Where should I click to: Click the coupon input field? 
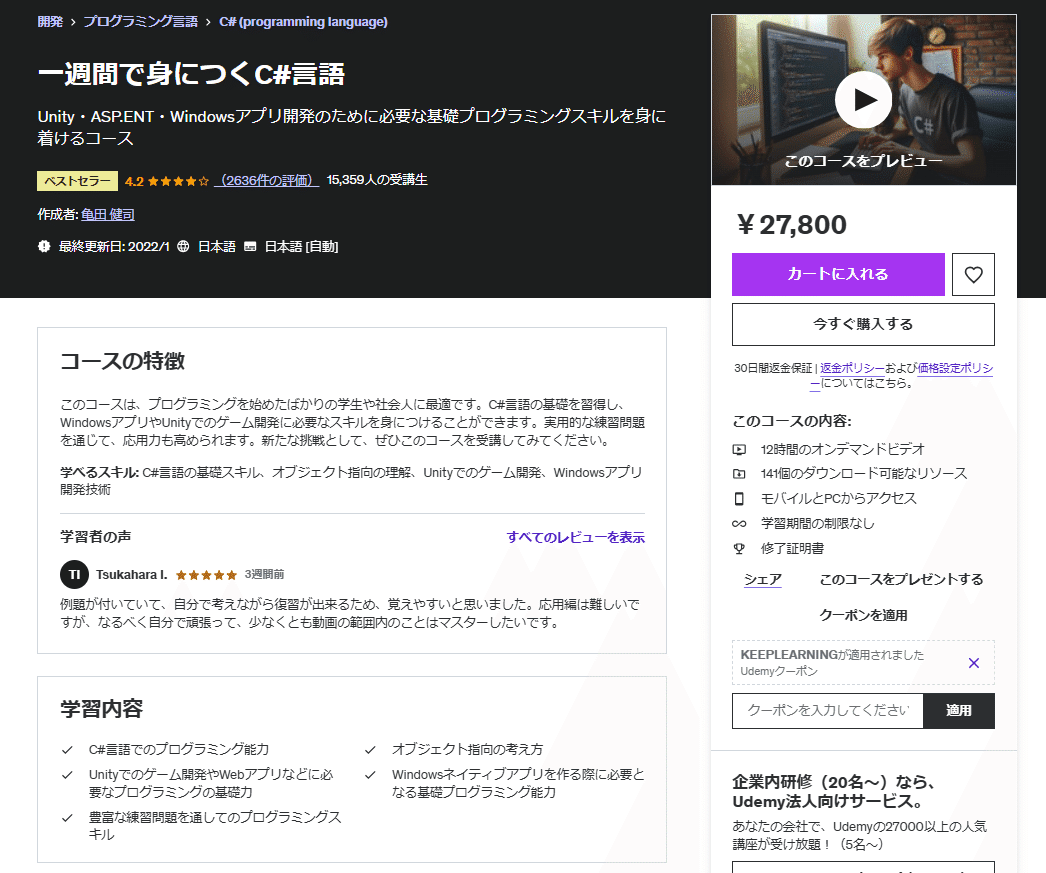827,710
